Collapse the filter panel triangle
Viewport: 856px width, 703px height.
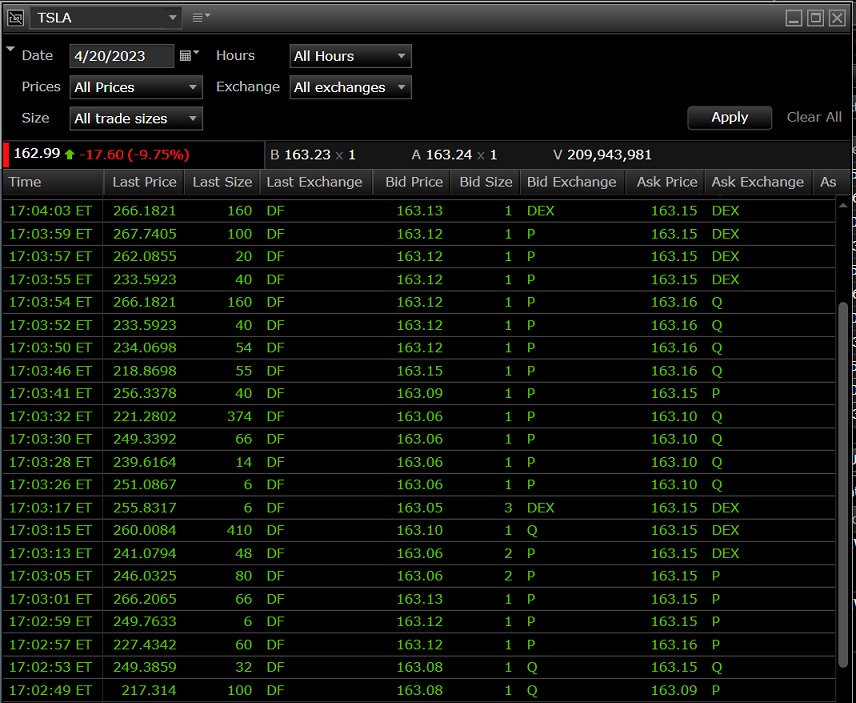tap(10, 49)
